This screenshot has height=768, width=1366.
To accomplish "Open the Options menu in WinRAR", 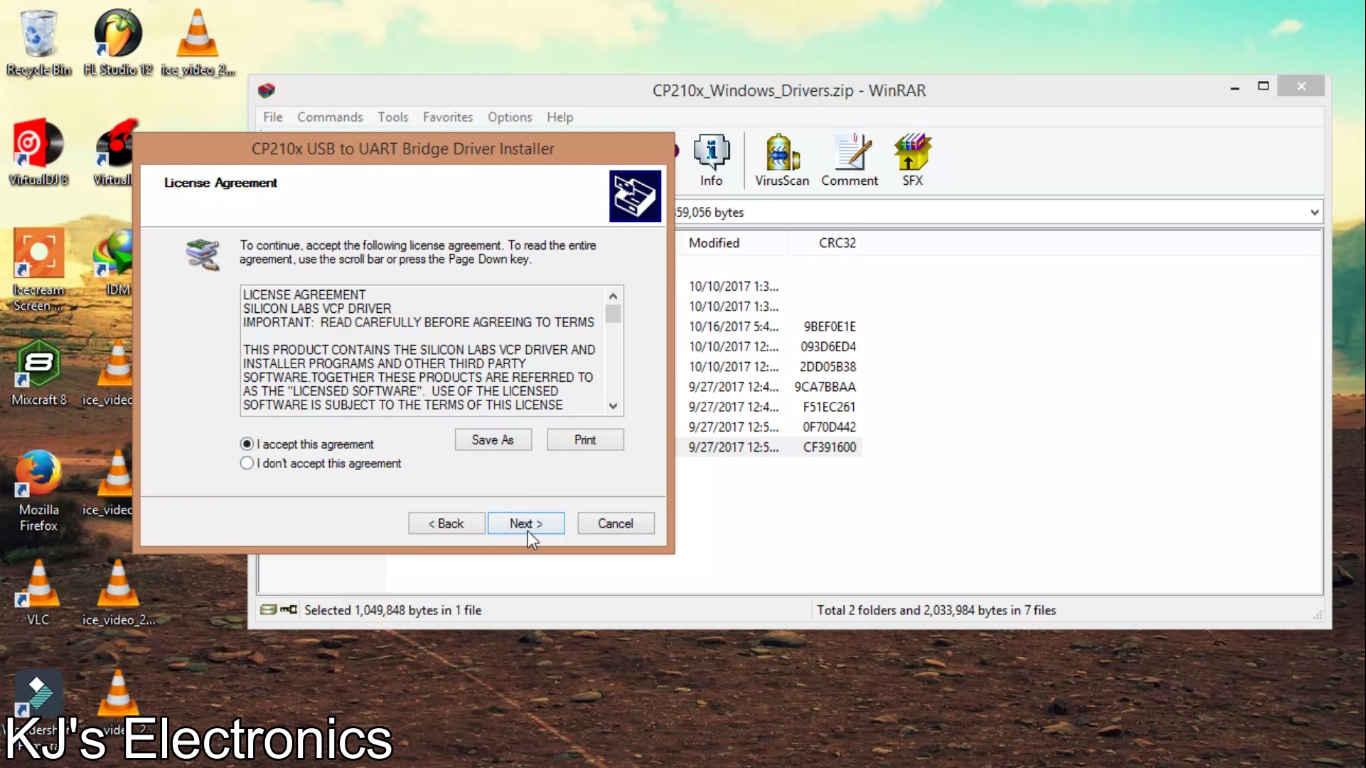I will [x=510, y=117].
